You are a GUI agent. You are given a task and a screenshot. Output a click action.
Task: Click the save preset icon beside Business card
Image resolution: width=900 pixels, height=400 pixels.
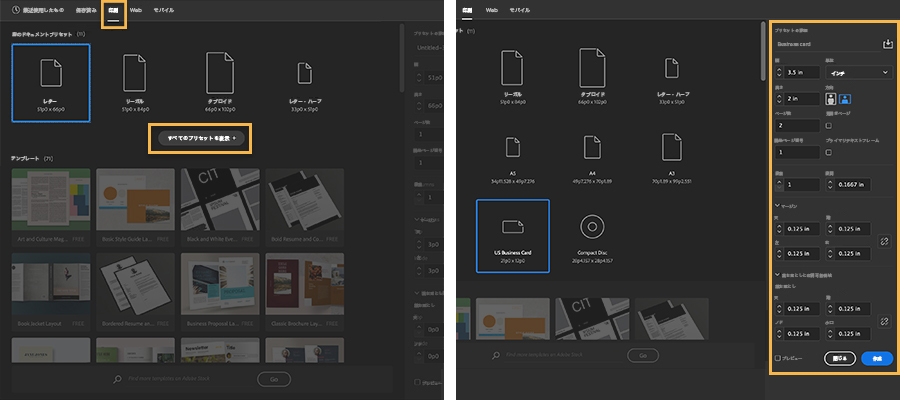pos(887,44)
